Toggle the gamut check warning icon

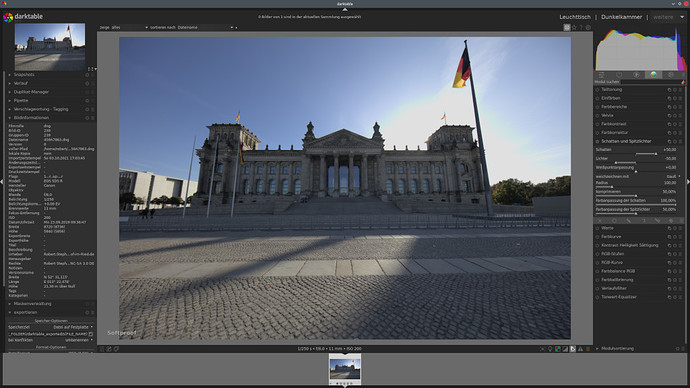click(580, 349)
